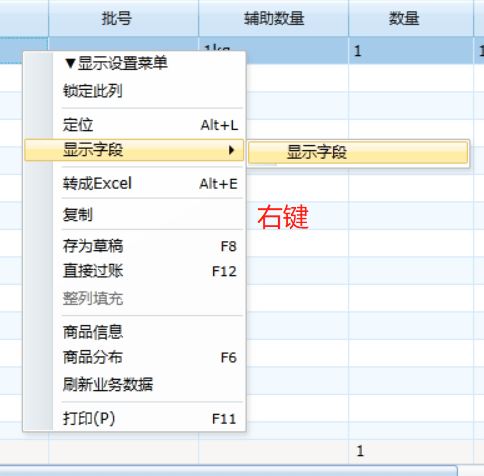Click 显示字段 in the flyout submenu
The image size is (484, 476).
click(358, 152)
